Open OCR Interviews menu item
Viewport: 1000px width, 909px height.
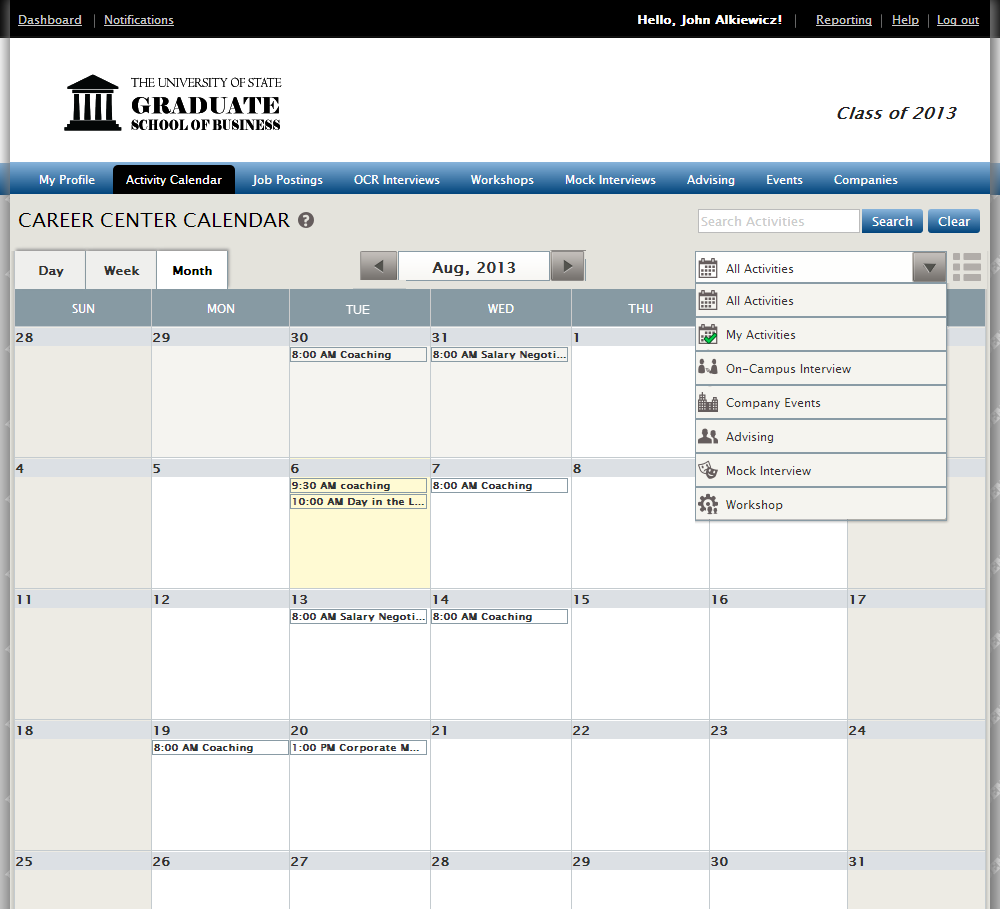397,180
